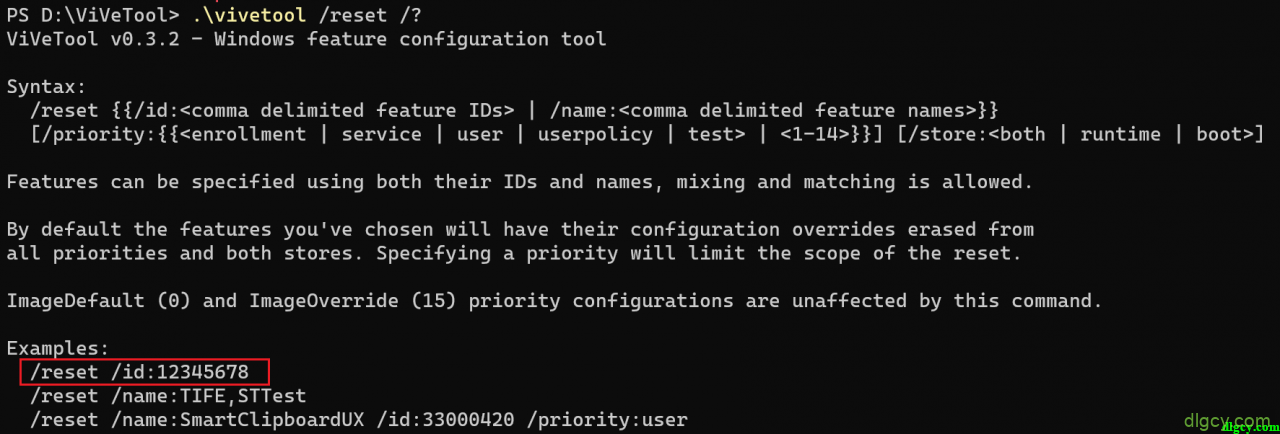Click the ViVeTool v0.3.2 version line
Viewport: 1280px width, 434px height.
305,39
